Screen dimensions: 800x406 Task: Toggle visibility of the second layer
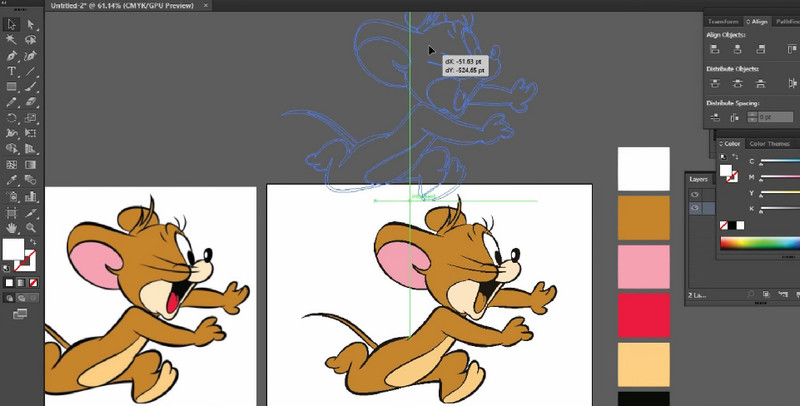coord(696,209)
